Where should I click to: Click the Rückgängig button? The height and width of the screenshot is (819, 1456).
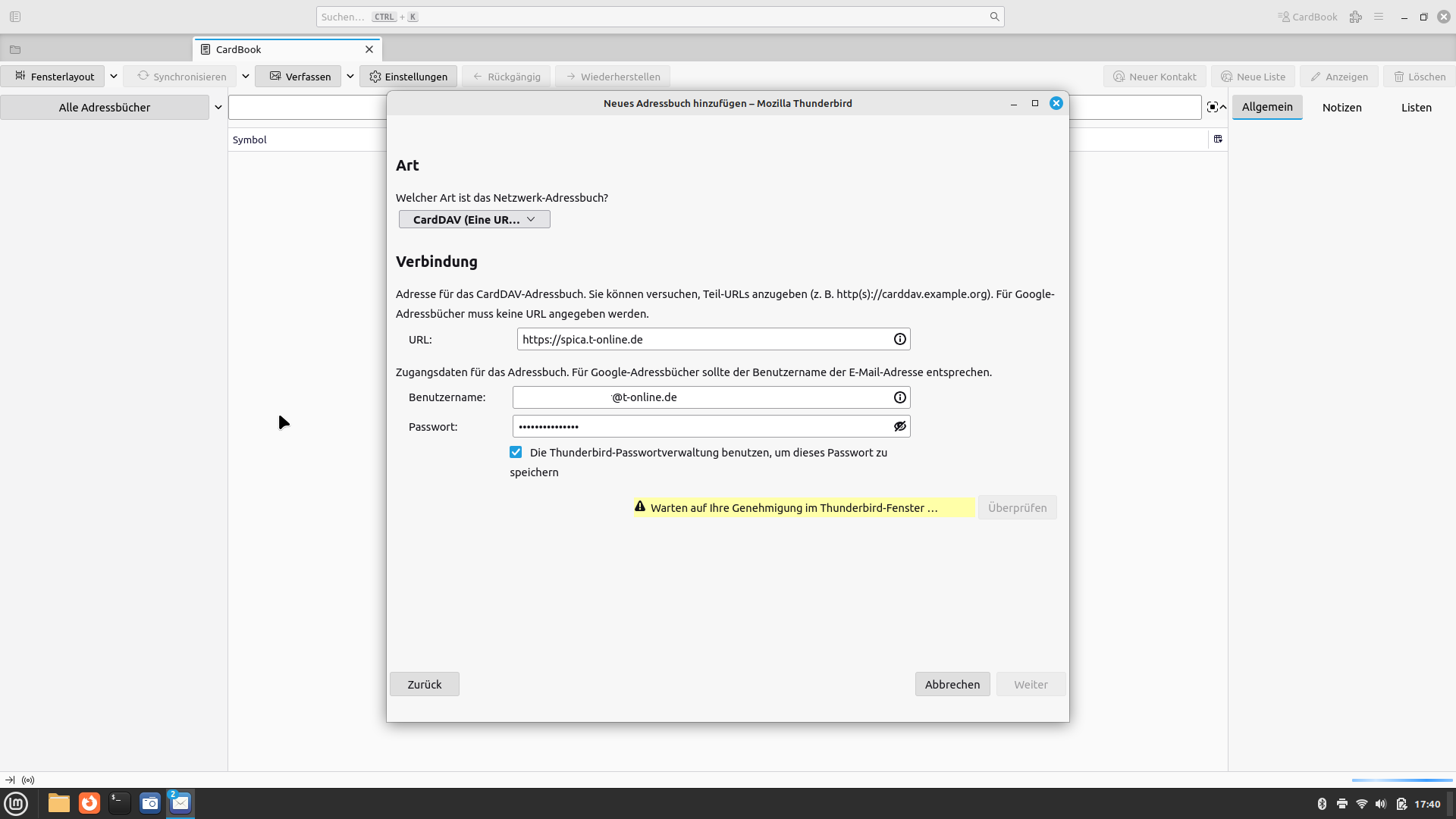(507, 77)
